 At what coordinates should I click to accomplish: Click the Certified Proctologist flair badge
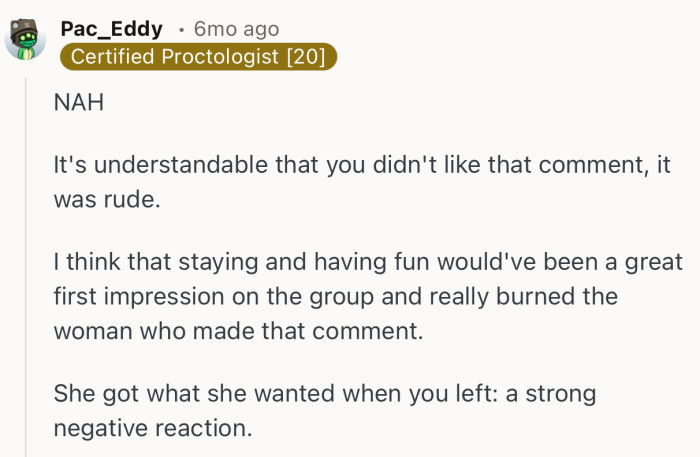[x=199, y=57]
